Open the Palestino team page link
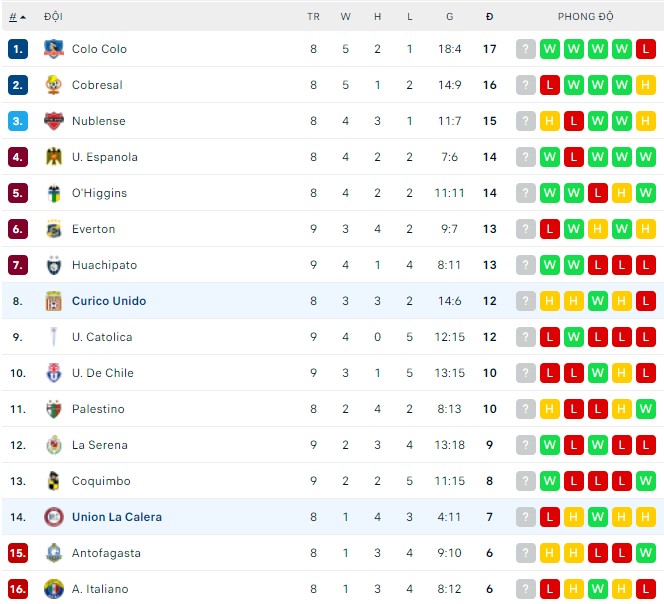Image resolution: width=664 pixels, height=604 pixels. (x=98, y=409)
